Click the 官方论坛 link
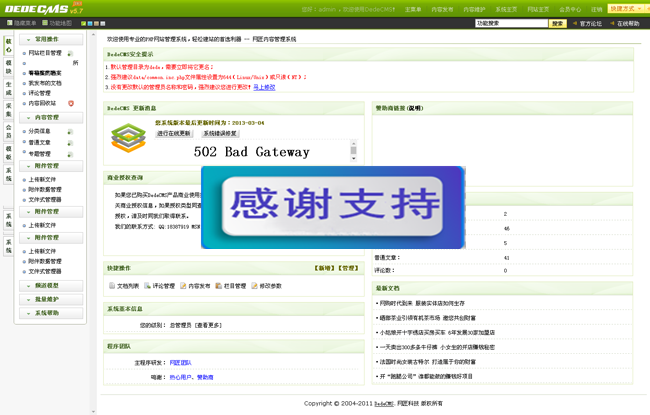Image resolution: width=650 pixels, height=415 pixels. point(590,23)
